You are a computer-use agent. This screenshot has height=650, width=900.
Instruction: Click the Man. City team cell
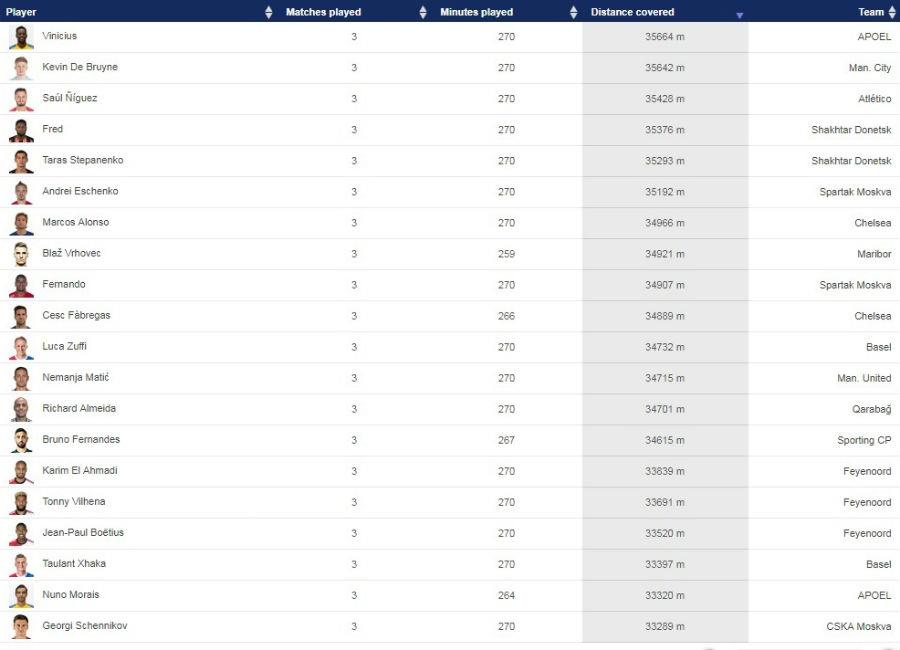pyautogui.click(x=870, y=68)
